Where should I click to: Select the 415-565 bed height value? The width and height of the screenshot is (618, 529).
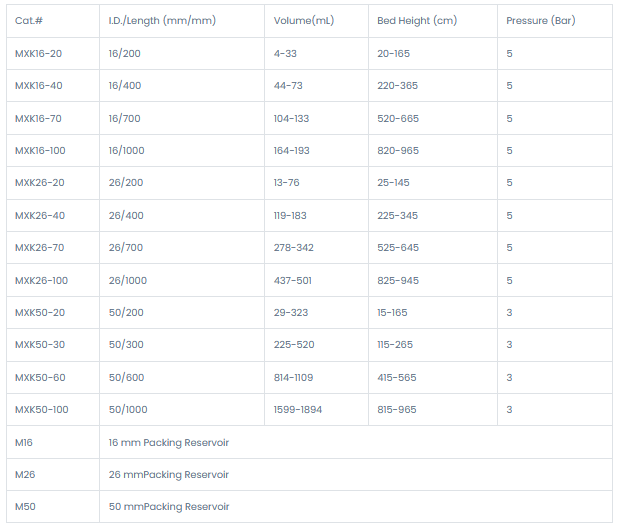click(397, 377)
